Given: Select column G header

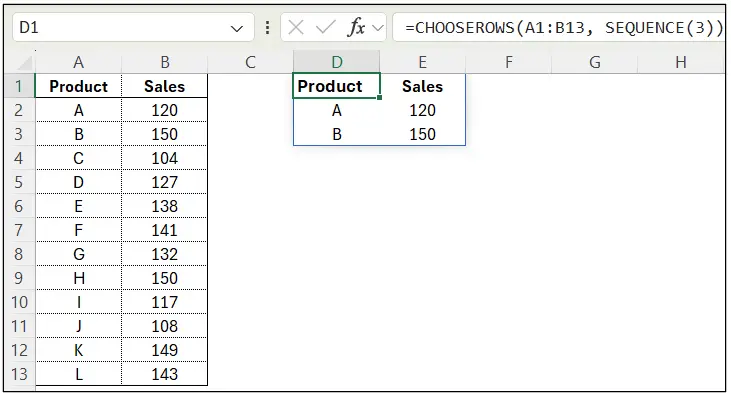Looking at the screenshot, I should tap(594, 62).
